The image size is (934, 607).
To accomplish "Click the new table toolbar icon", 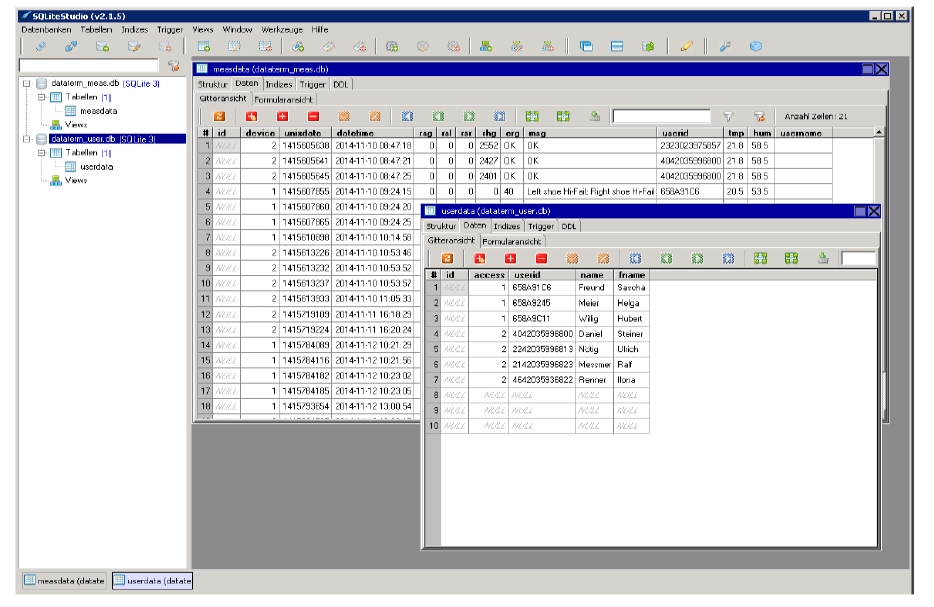I will point(204,46).
